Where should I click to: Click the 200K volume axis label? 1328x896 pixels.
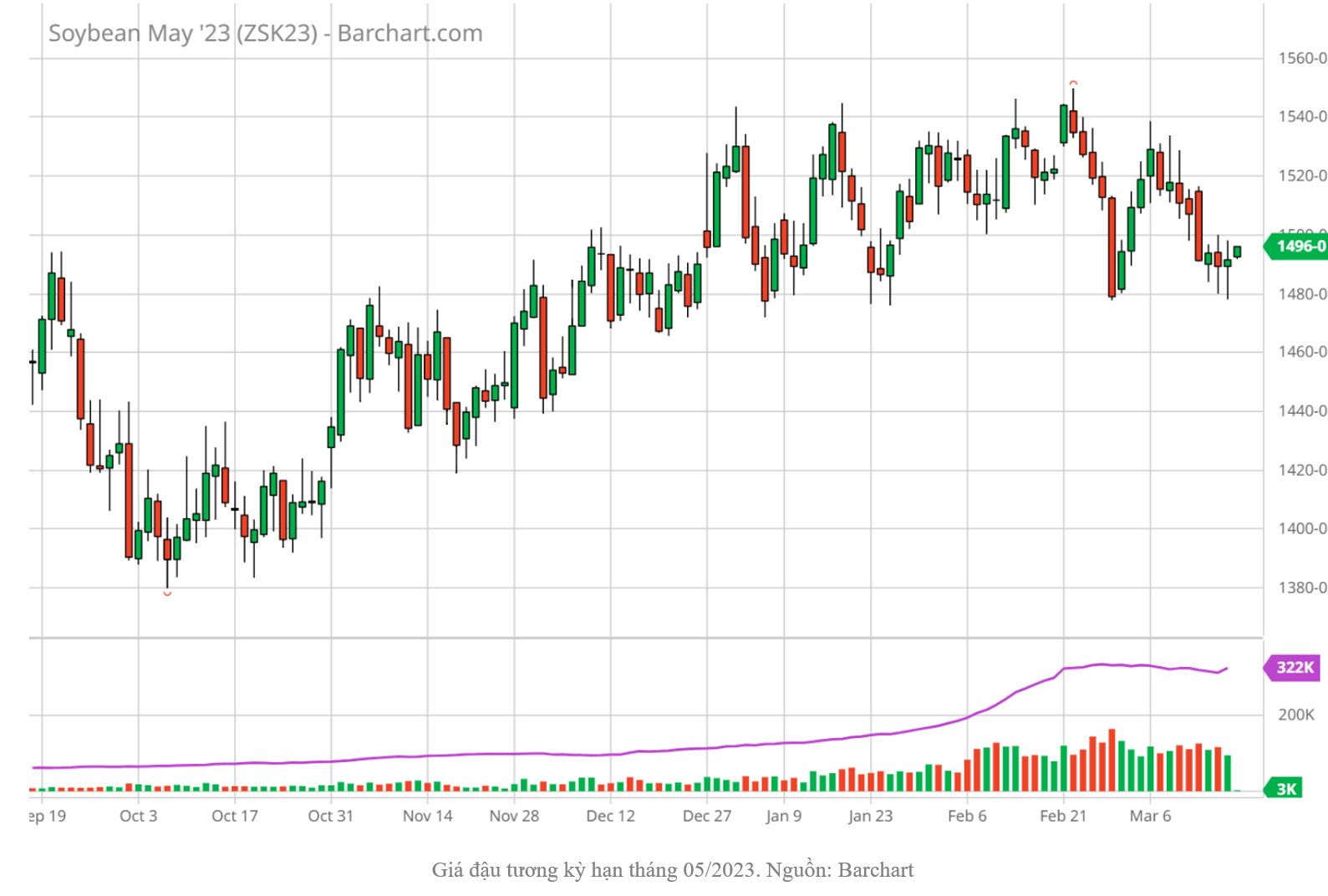(x=1295, y=715)
